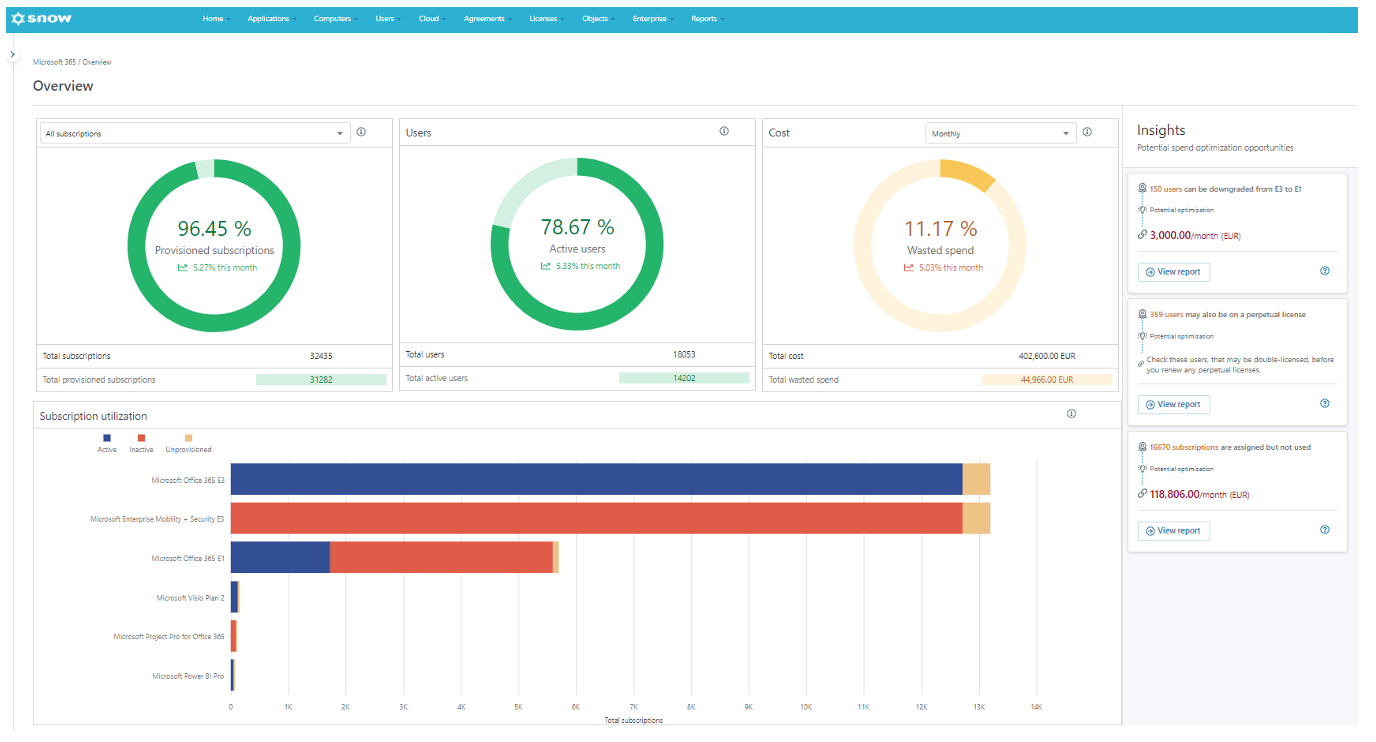This screenshot has height=742, width=1376.
Task: View report for assigned but unused subscriptions
Action: 1173,530
